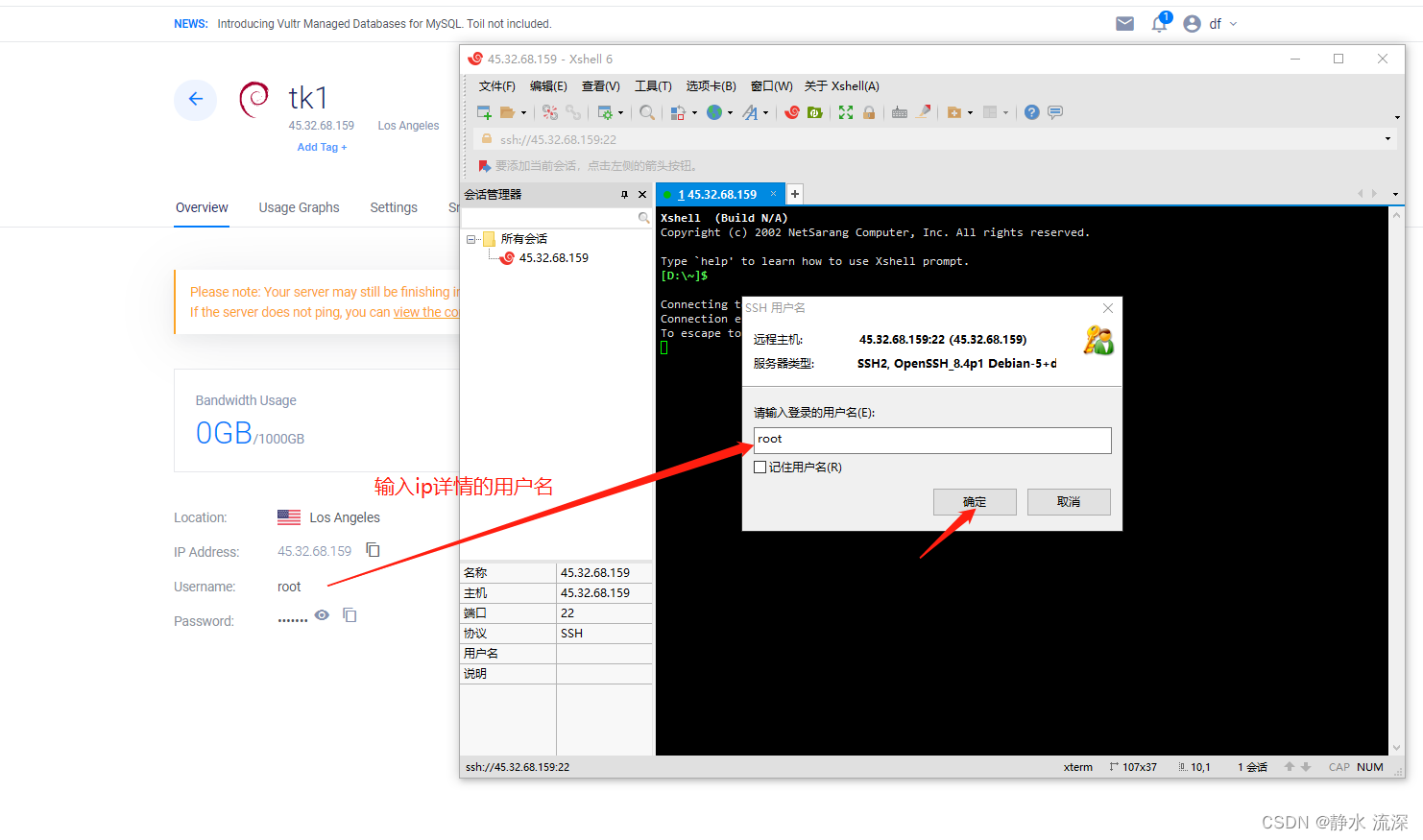Create a new session with the toolbar icon
1423x840 pixels.
click(484, 112)
